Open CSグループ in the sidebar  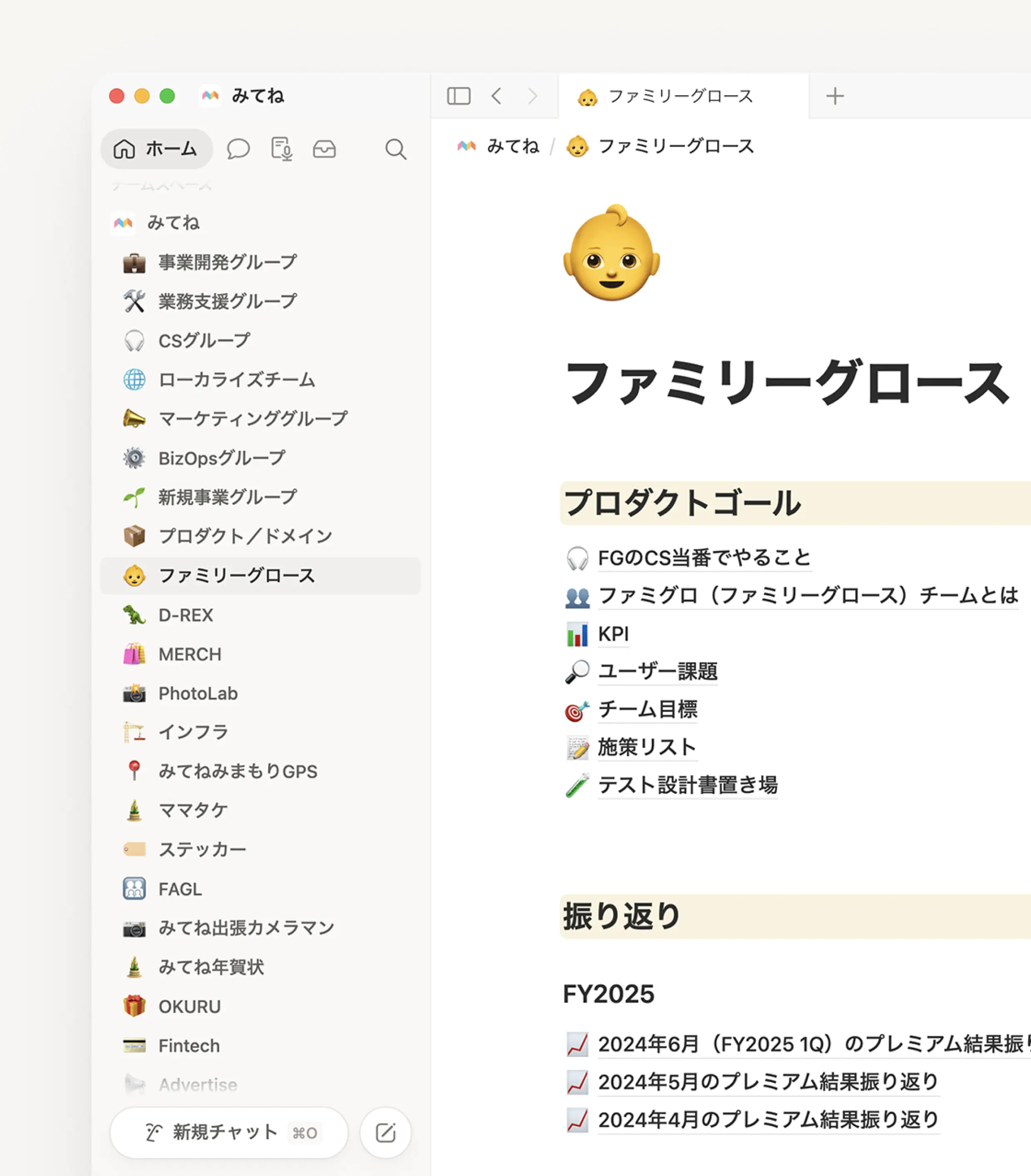[x=260, y=341]
